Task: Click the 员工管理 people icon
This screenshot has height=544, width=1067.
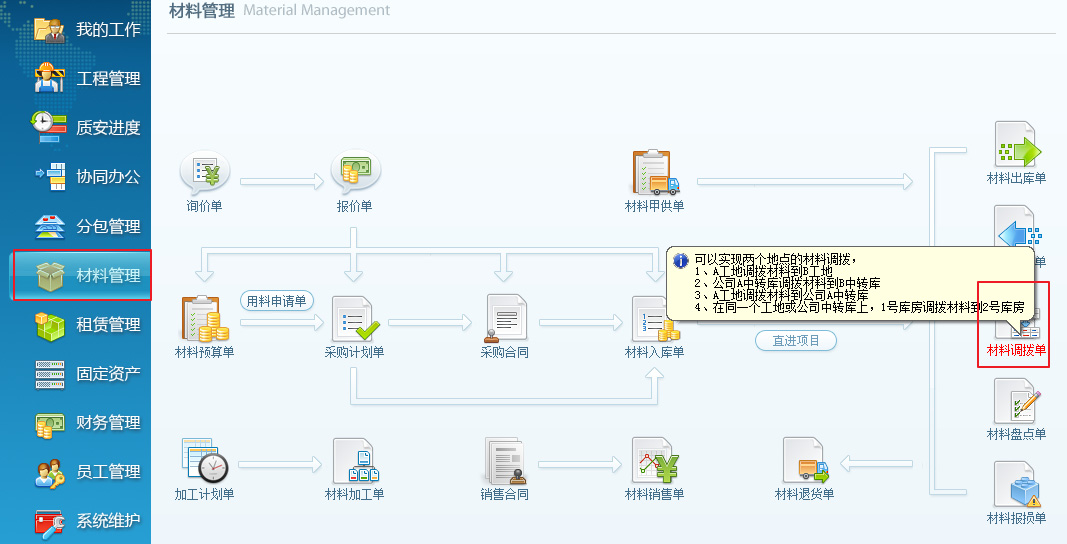Action: [50, 473]
